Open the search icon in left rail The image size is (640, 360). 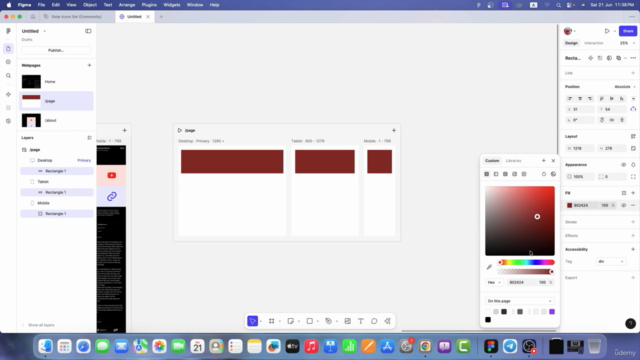coord(8,76)
